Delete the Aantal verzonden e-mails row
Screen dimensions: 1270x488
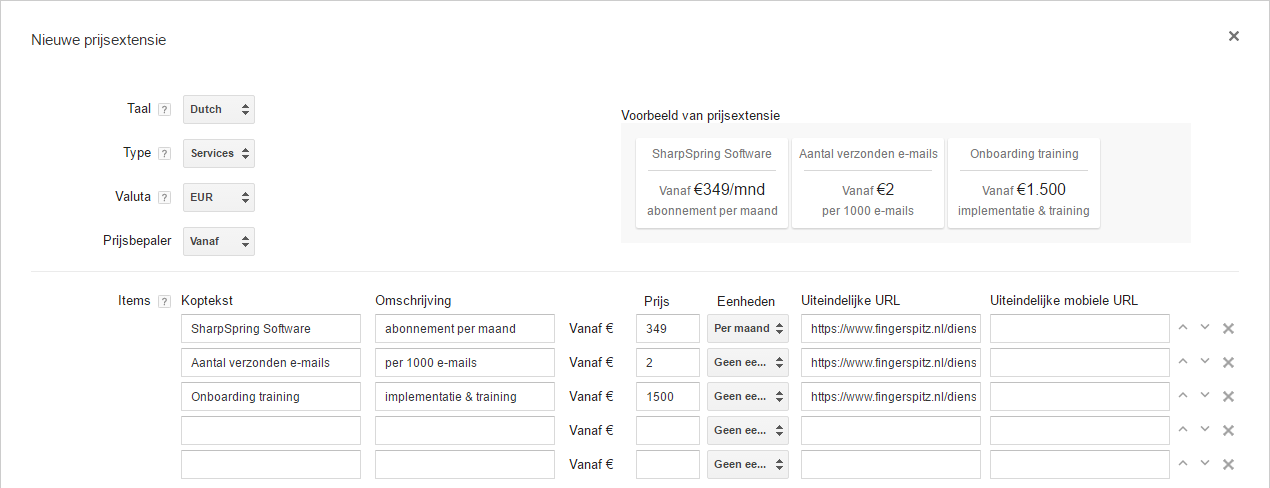click(1228, 362)
